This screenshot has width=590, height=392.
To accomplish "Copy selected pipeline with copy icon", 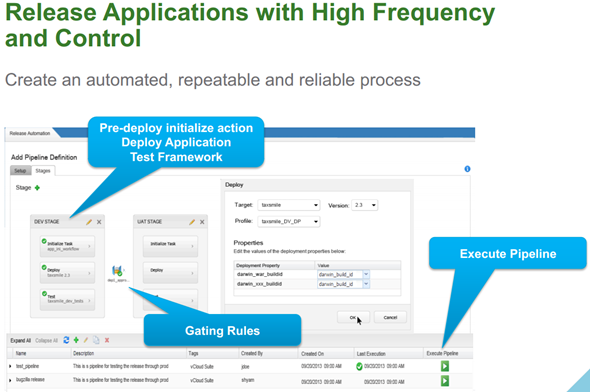I will click(x=96, y=340).
